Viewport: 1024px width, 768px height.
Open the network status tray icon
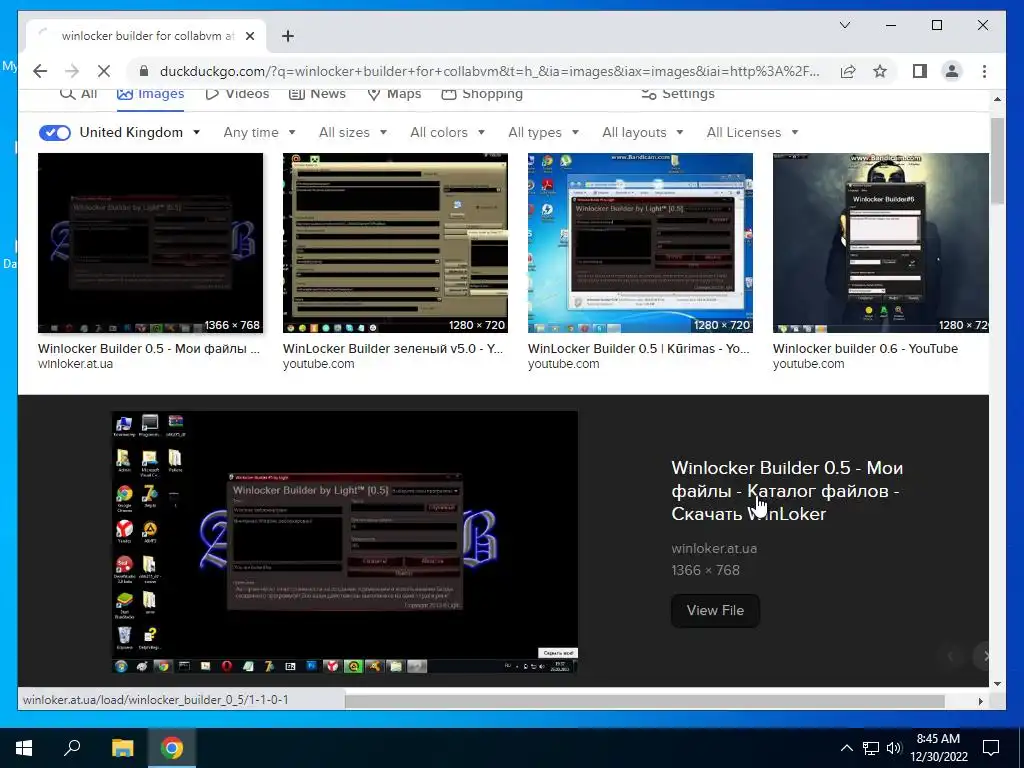click(871, 748)
